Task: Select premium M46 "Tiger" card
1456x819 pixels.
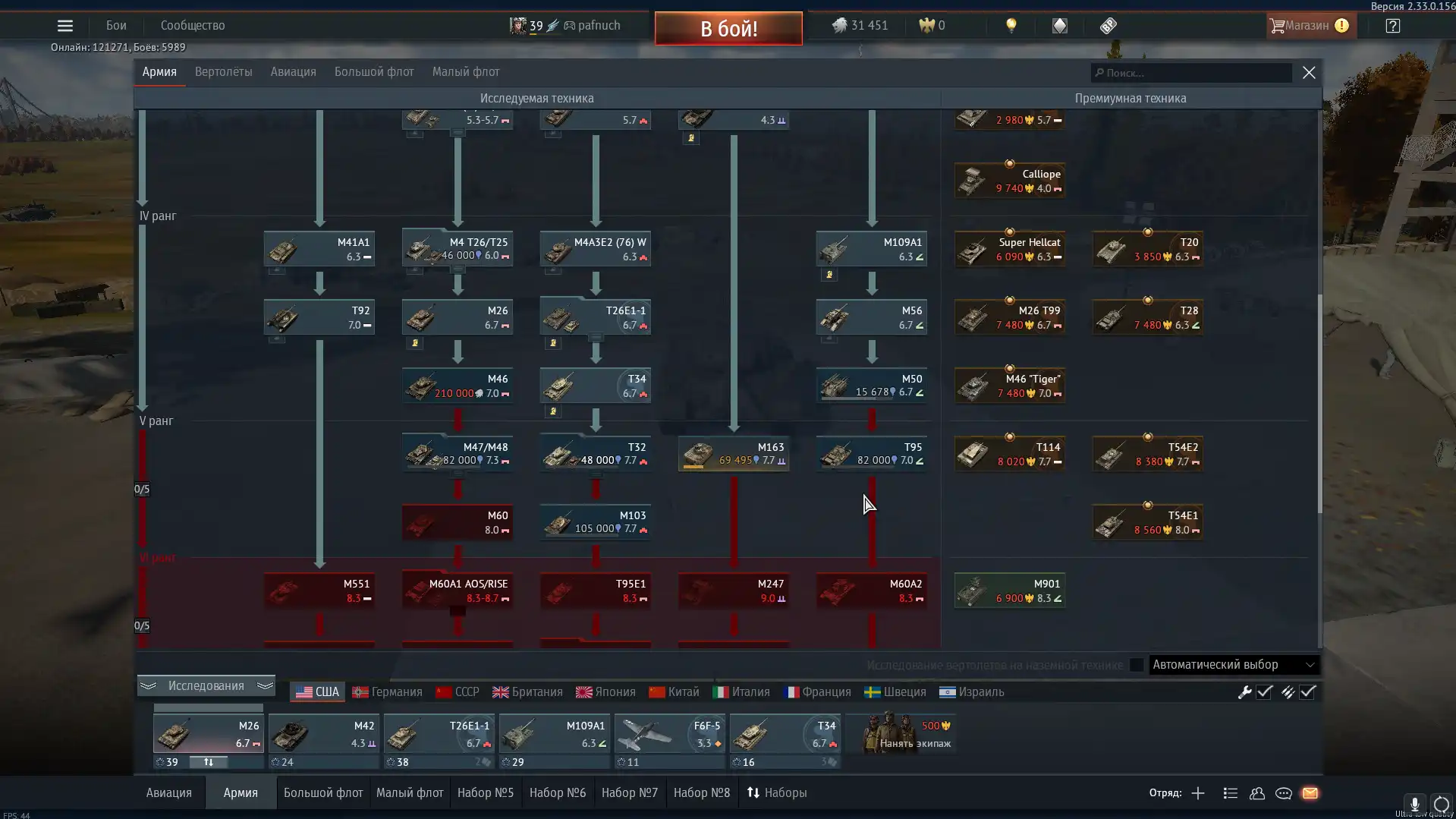Action: pyautogui.click(x=1010, y=386)
